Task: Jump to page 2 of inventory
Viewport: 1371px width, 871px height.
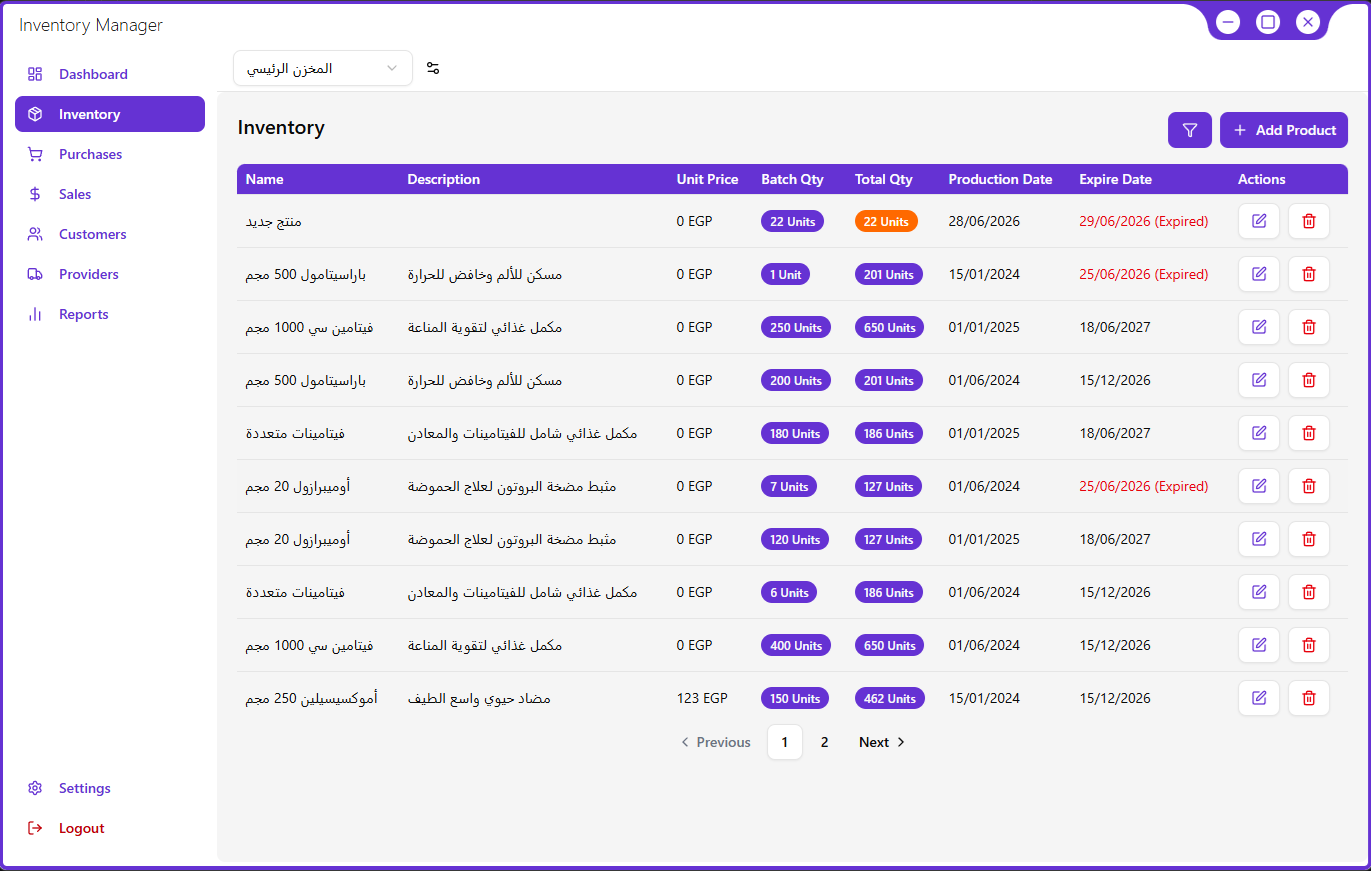Action: 825,742
